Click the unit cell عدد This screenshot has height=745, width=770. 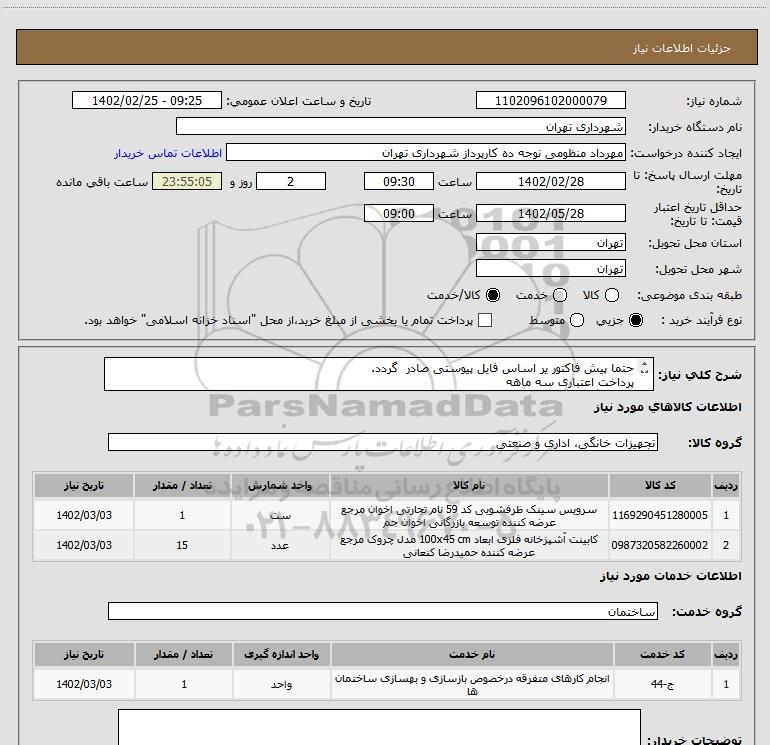click(280, 545)
